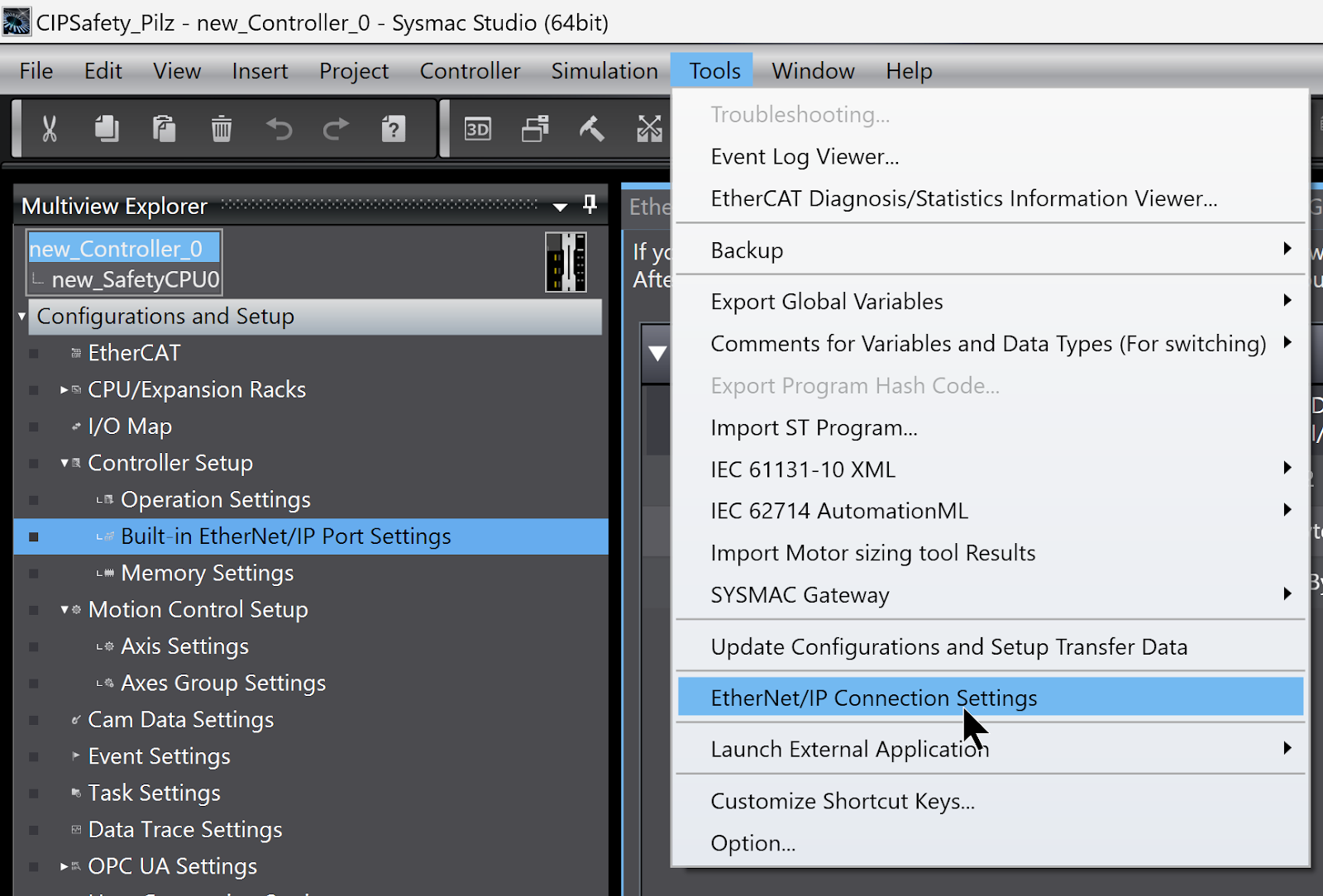Image resolution: width=1323 pixels, height=896 pixels.
Task: Open the Edit menu
Action: pos(103,71)
